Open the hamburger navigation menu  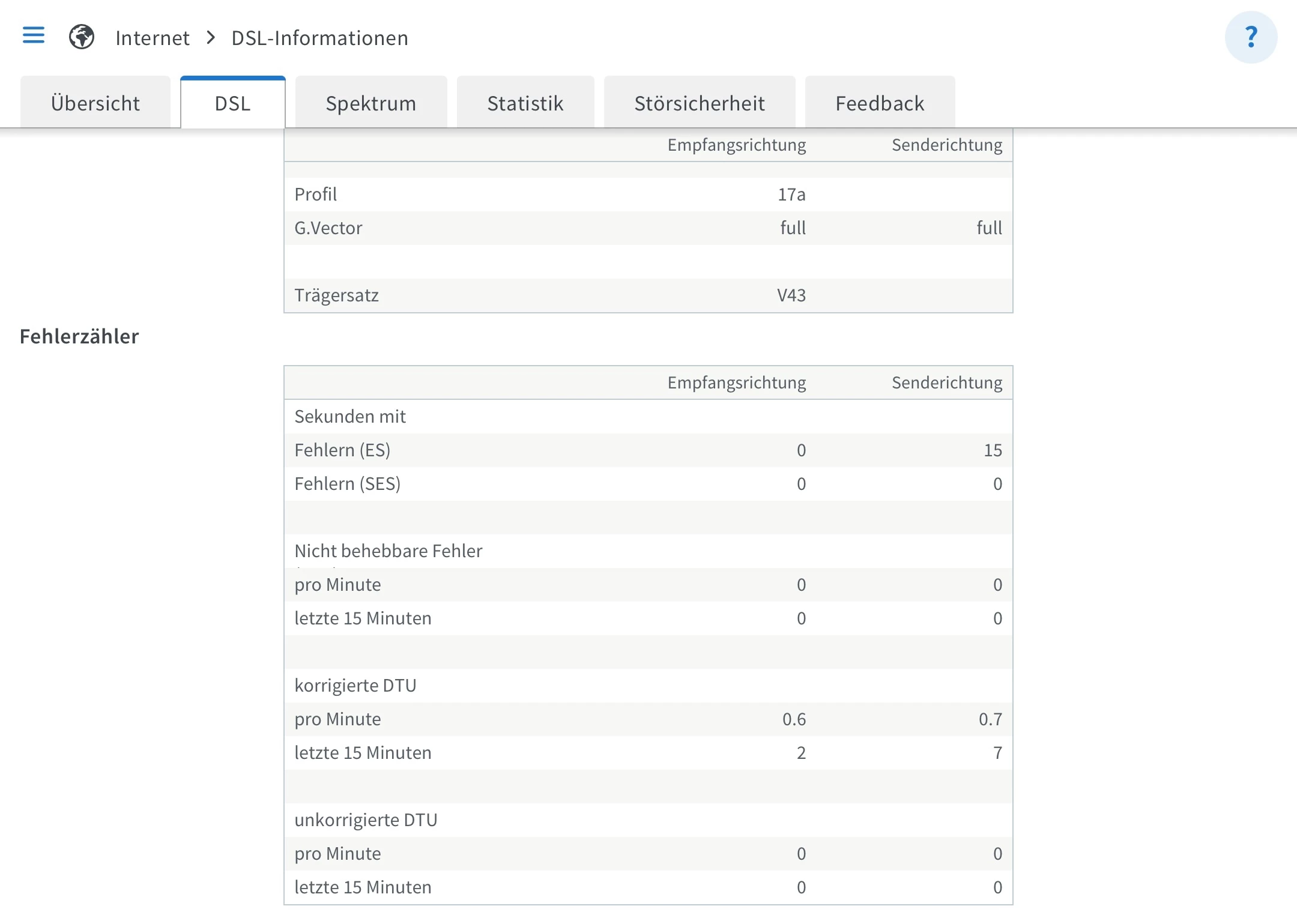34,35
